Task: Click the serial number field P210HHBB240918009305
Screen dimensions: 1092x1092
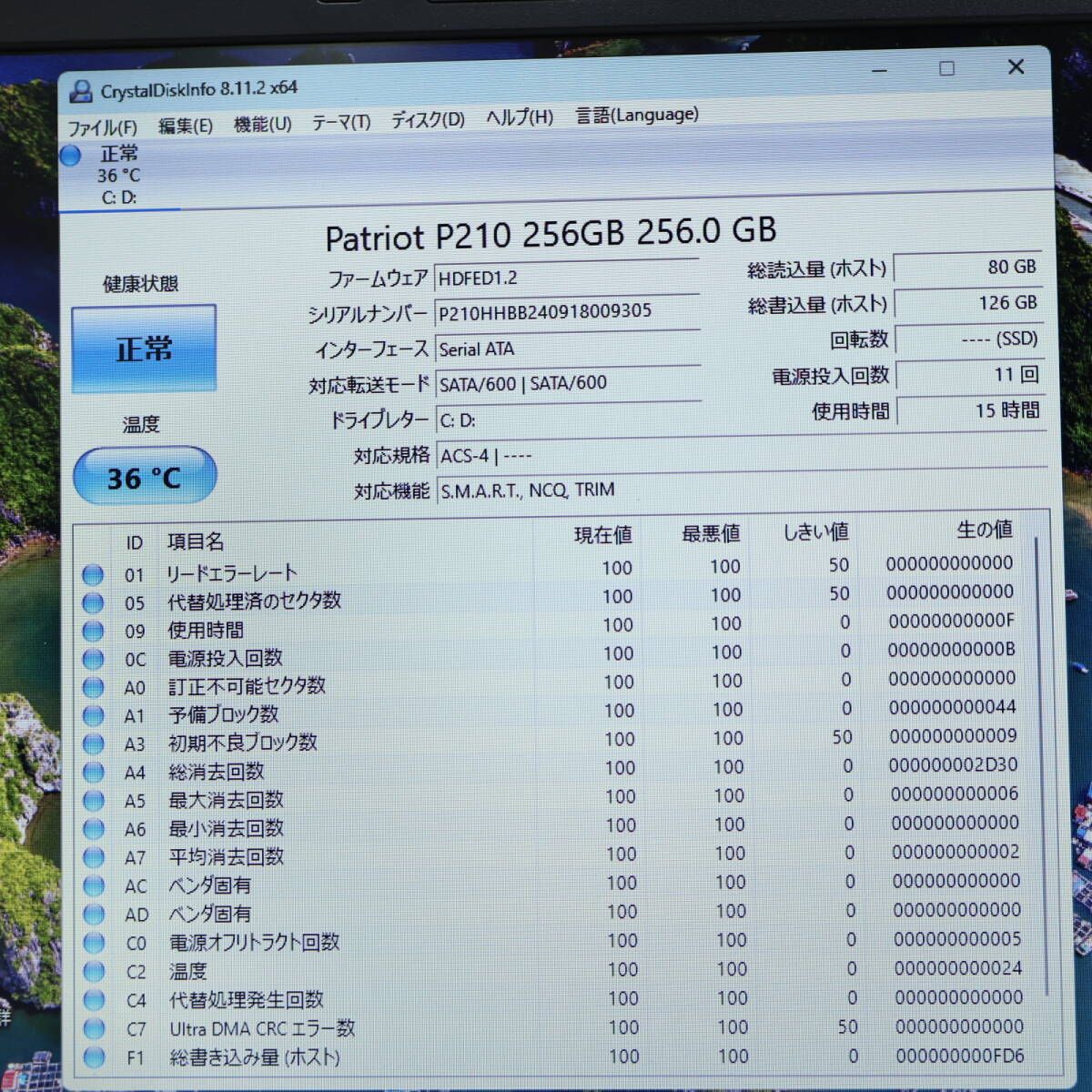Action: (566, 311)
